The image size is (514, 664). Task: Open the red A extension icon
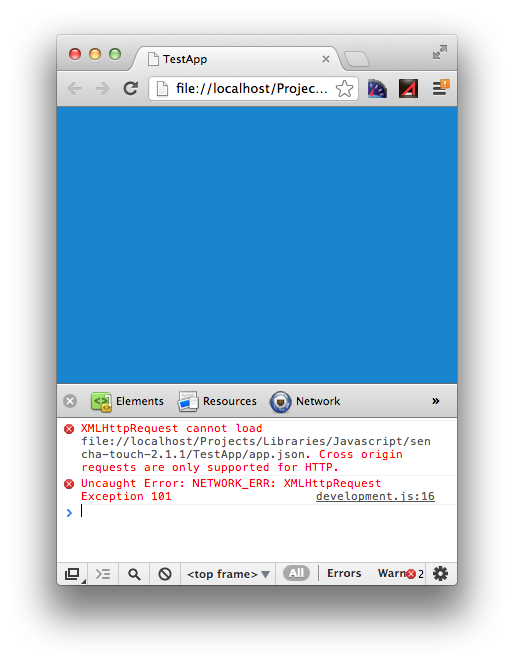(x=408, y=89)
